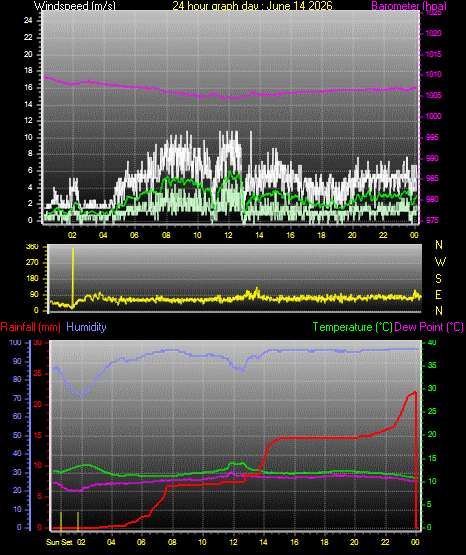Image resolution: width=466 pixels, height=555 pixels.
Task: Click the Windspeed (m/s) axis title
Action: click(x=75, y=6)
